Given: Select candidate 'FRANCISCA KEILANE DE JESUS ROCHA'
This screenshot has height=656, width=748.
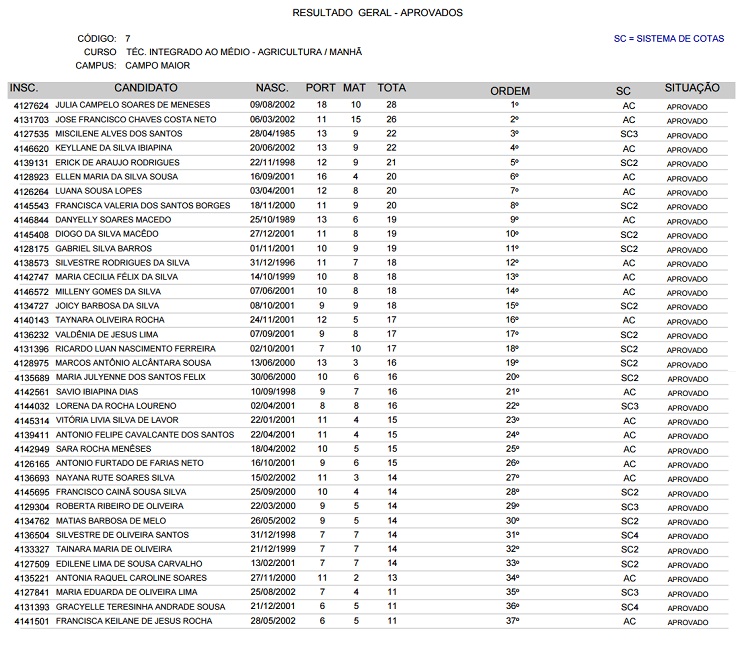Looking at the screenshot, I should [x=134, y=621].
